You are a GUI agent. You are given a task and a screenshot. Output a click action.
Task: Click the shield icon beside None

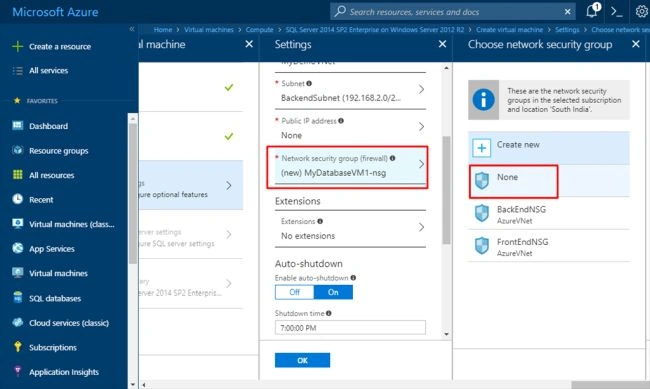click(x=482, y=181)
